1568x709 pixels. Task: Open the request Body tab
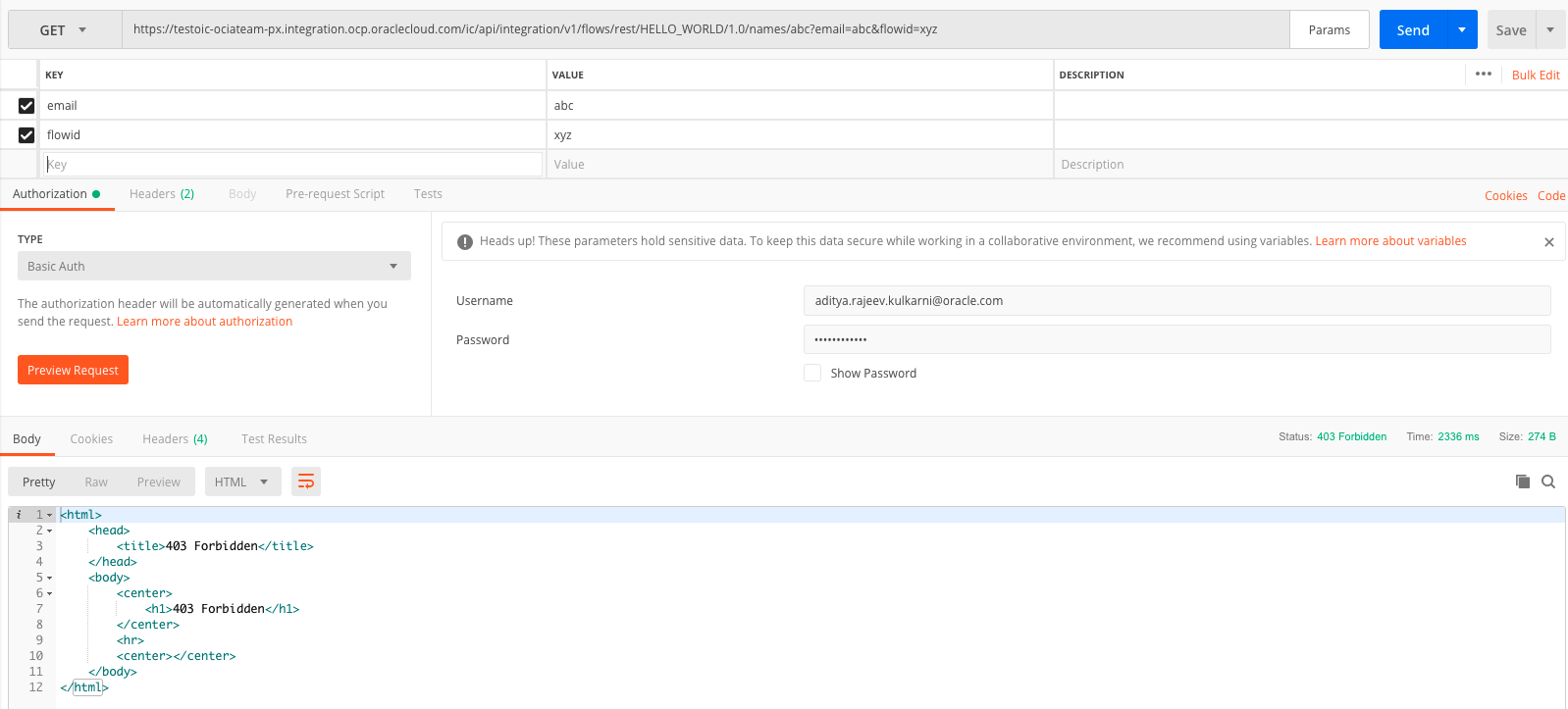pyautogui.click(x=242, y=194)
